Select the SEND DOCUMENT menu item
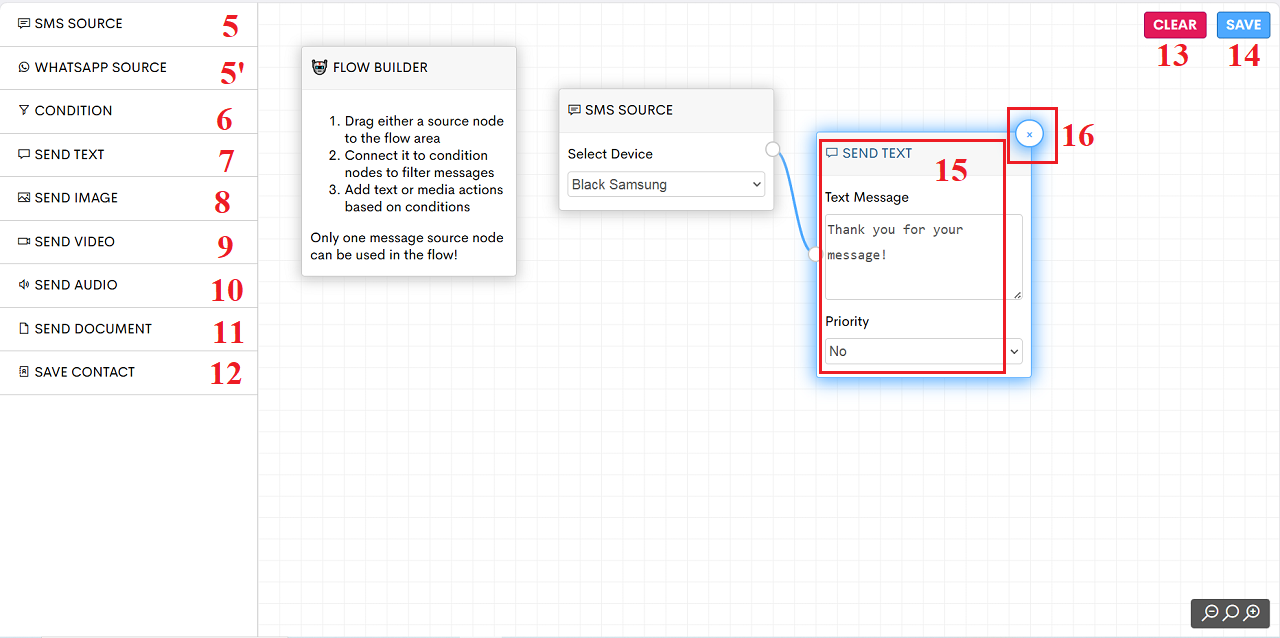Image resolution: width=1280 pixels, height=638 pixels. click(128, 328)
